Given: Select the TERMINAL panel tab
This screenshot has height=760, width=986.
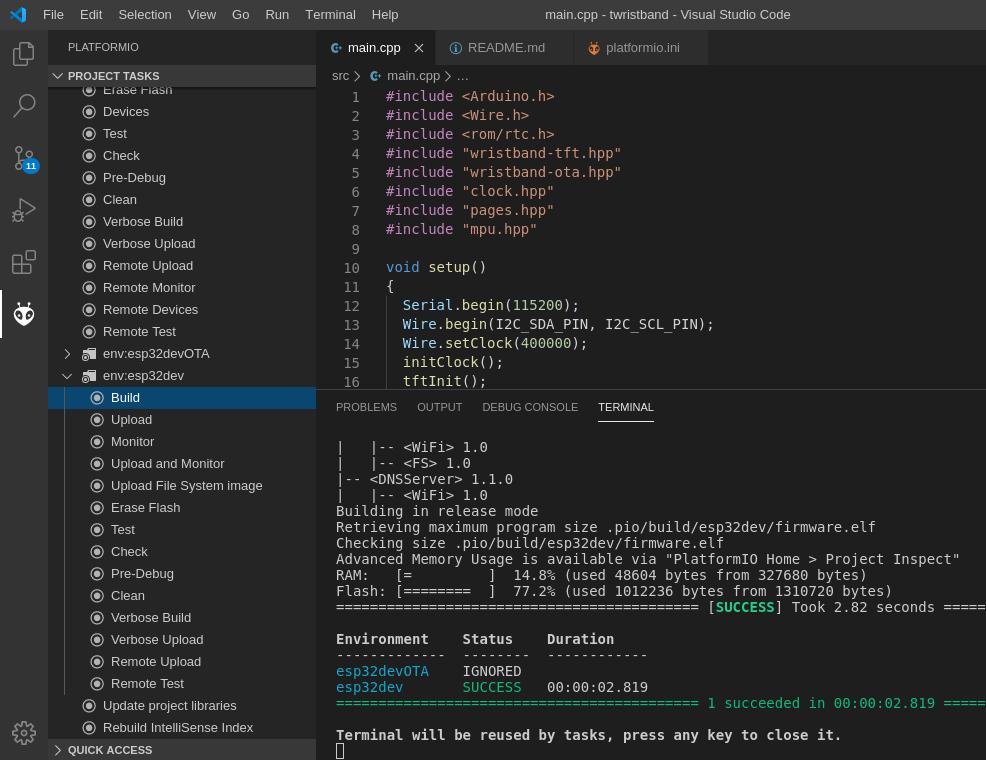Looking at the screenshot, I should pos(626,407).
